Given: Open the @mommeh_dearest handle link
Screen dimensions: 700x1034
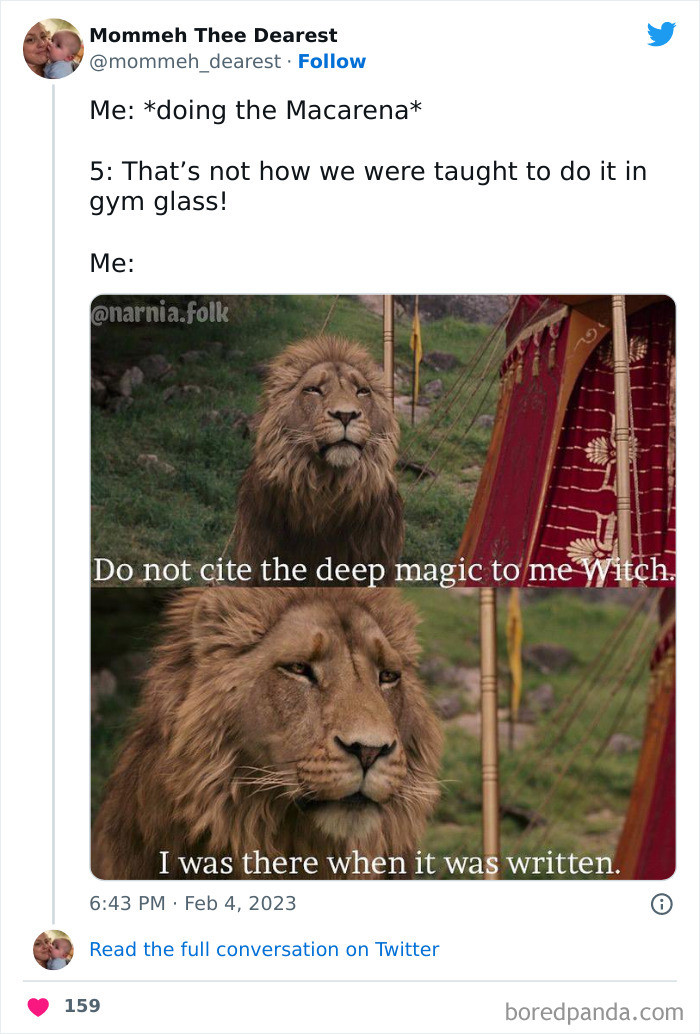Looking at the screenshot, I should 185,61.
